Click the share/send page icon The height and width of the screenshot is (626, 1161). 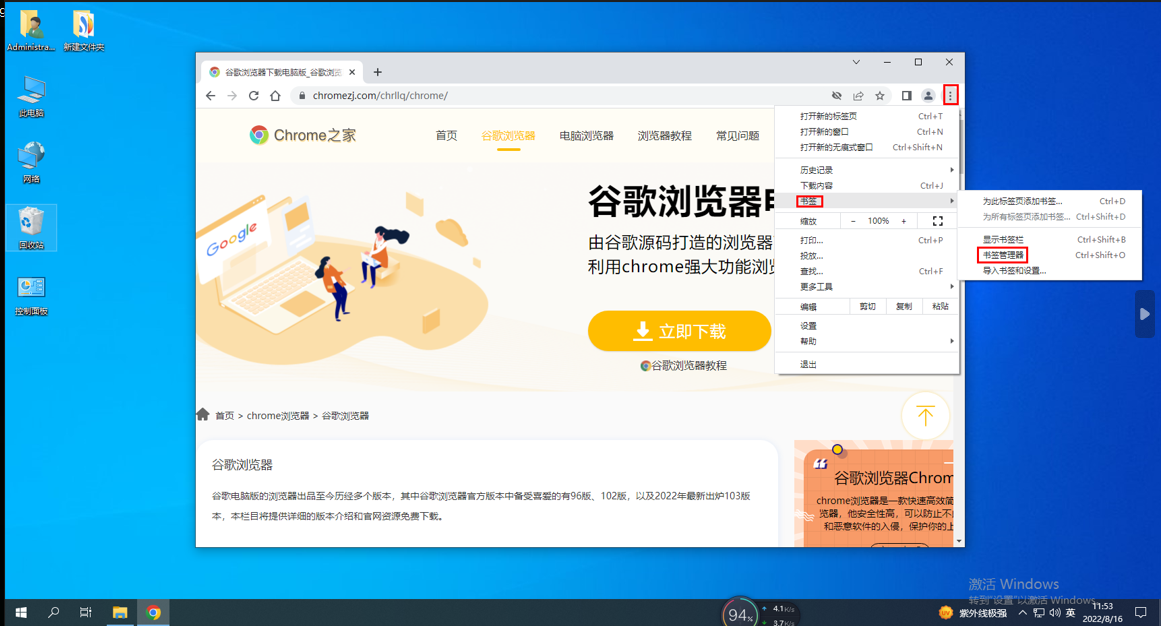coord(858,95)
